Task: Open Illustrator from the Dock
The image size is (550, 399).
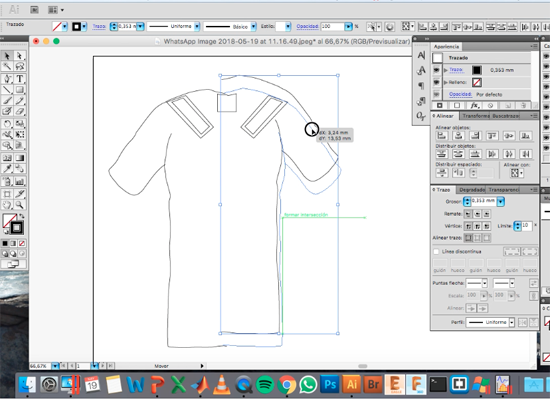Action: 351,384
